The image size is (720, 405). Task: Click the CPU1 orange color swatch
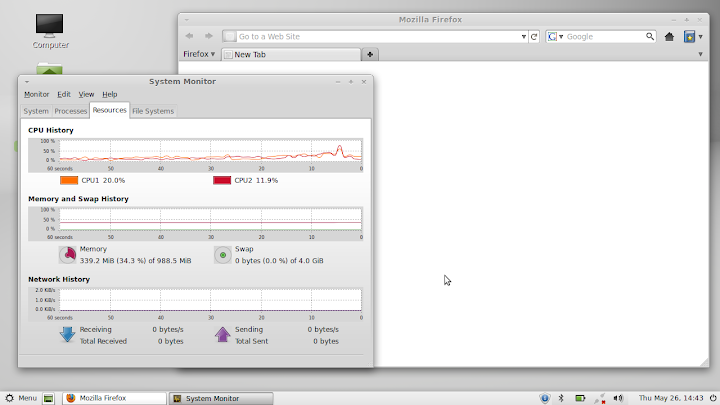coord(69,180)
